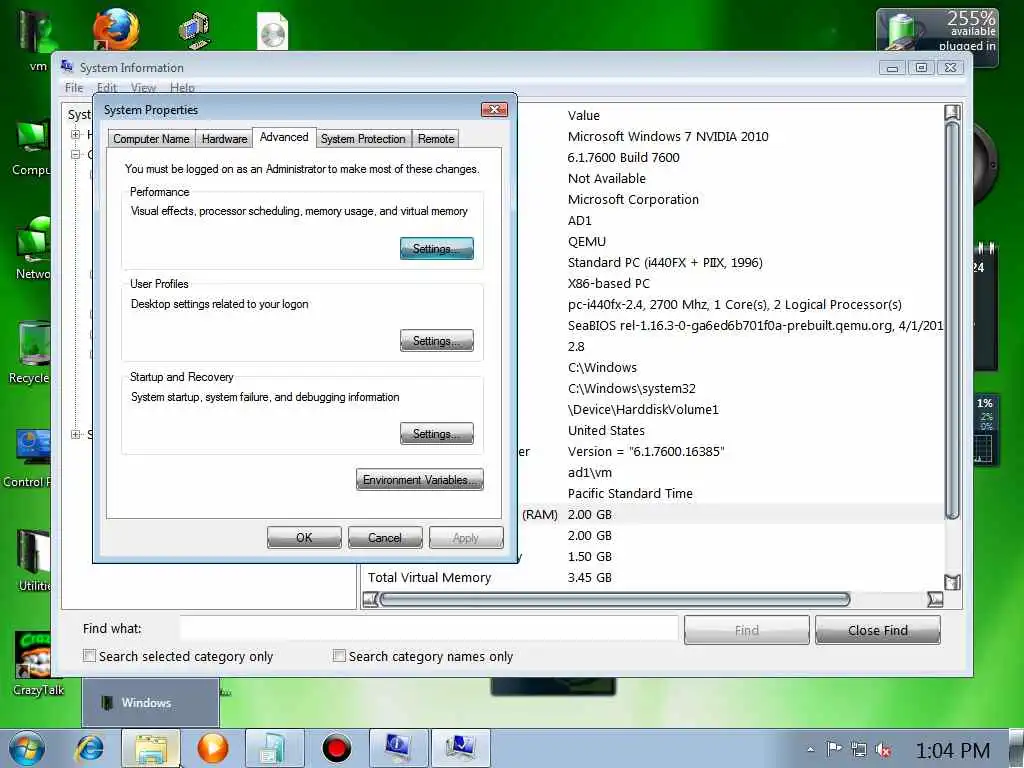The image size is (1024, 768).
Task: Open network tray icon
Action: tap(859, 750)
